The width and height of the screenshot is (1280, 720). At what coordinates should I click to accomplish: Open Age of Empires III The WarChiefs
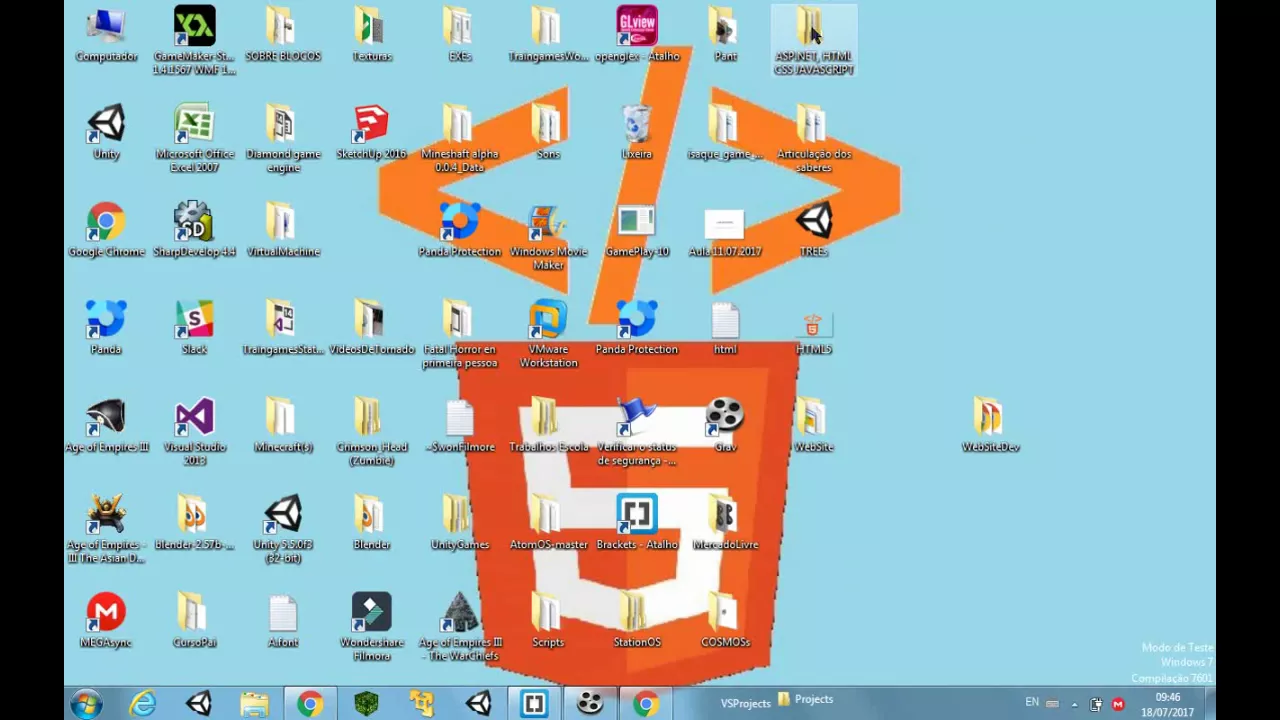(459, 627)
